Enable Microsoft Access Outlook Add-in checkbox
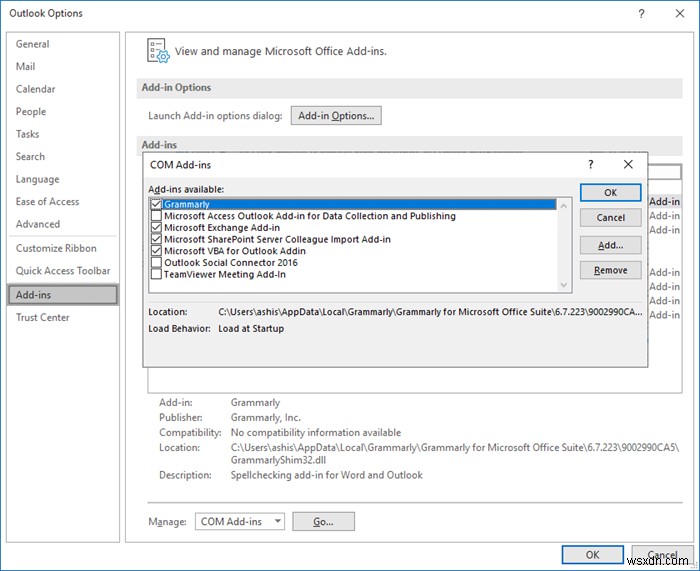 pos(156,216)
